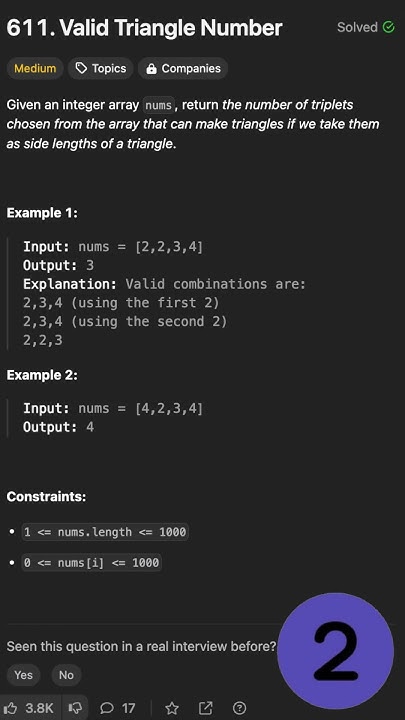Viewport: 405px width, 720px height.
Task: Answer No to real interview question
Action: (66, 675)
